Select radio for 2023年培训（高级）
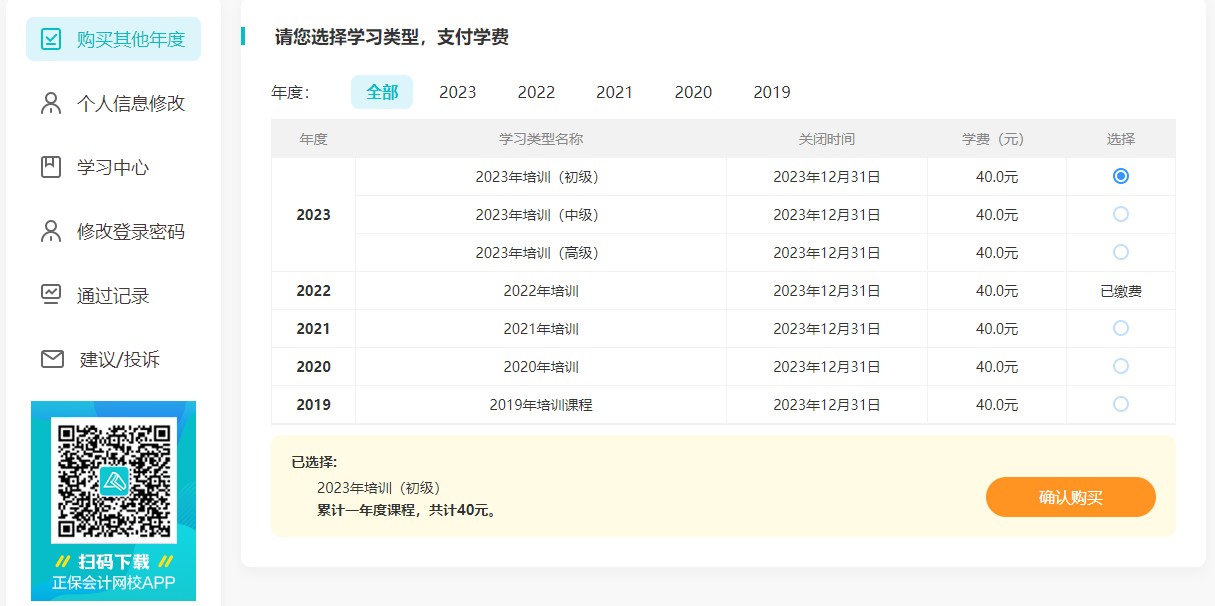Viewport: 1215px width, 606px height. tap(1121, 252)
